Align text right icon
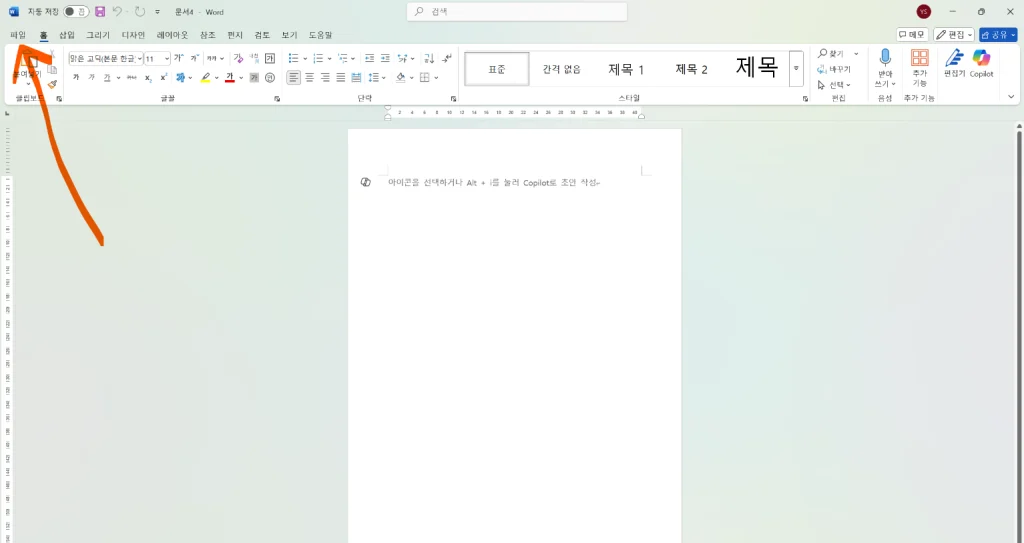This screenshot has width=1024, height=543. click(325, 78)
